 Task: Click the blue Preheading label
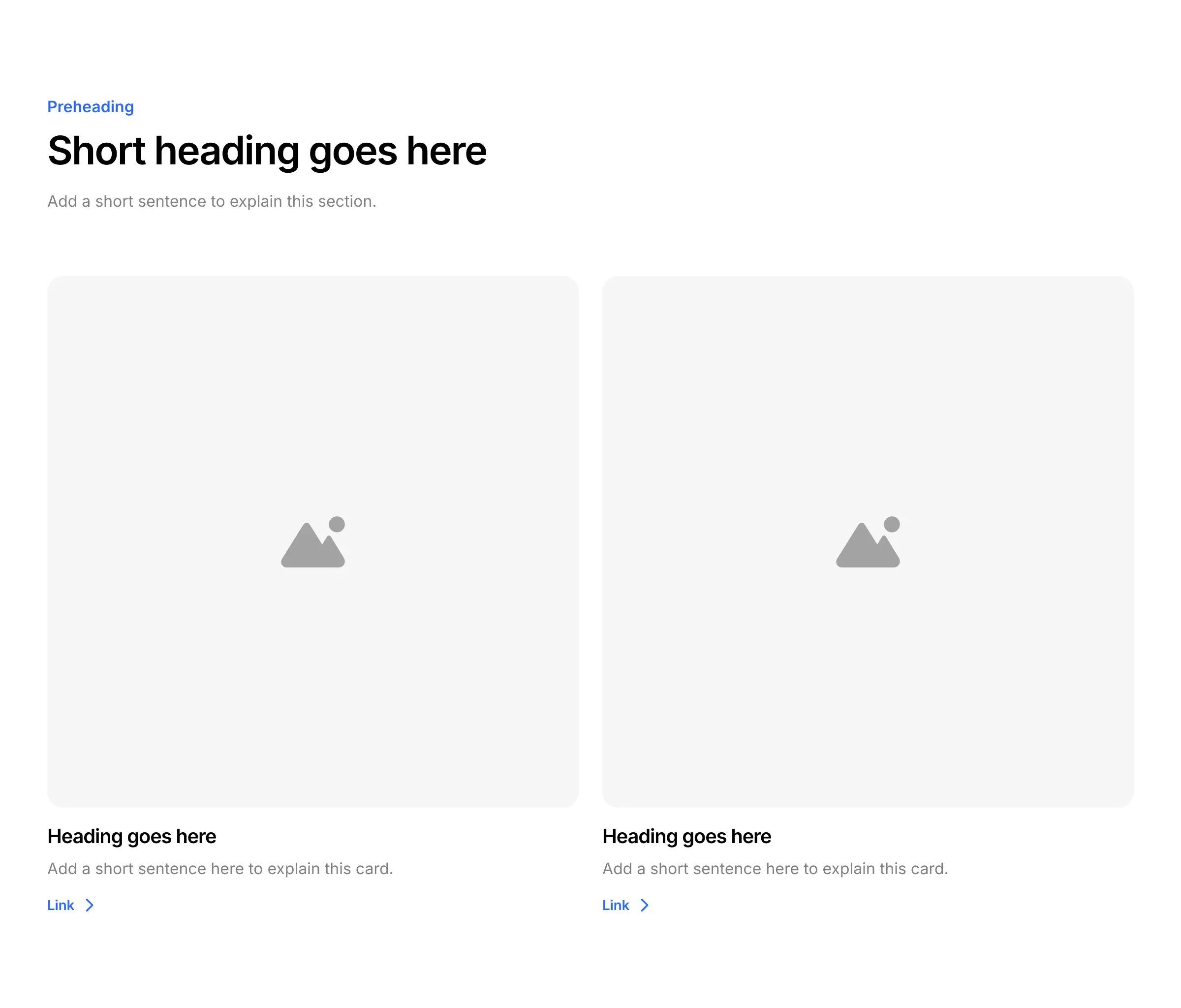pyautogui.click(x=90, y=107)
